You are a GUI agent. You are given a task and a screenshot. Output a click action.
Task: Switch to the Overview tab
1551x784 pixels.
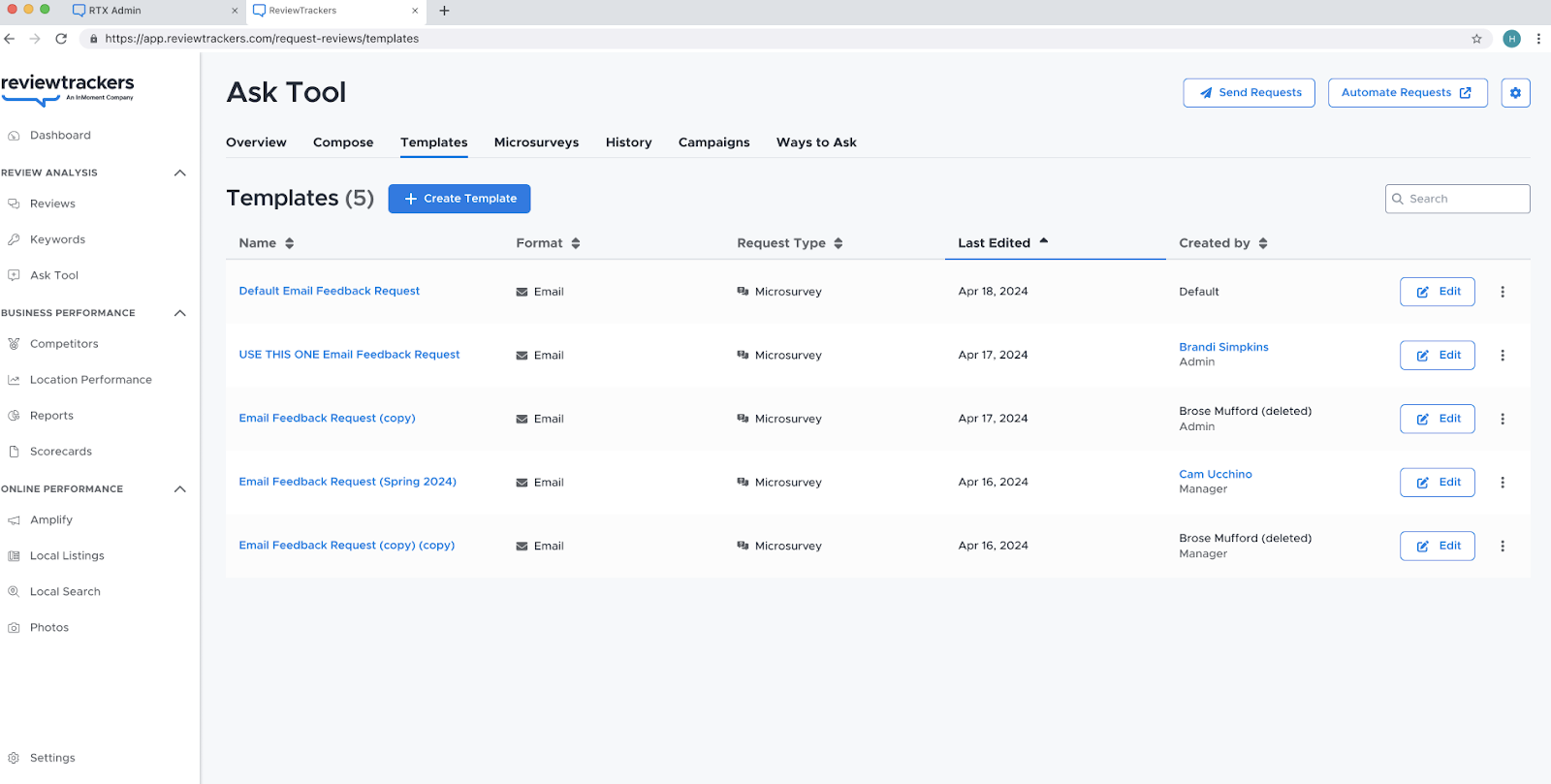[x=256, y=142]
